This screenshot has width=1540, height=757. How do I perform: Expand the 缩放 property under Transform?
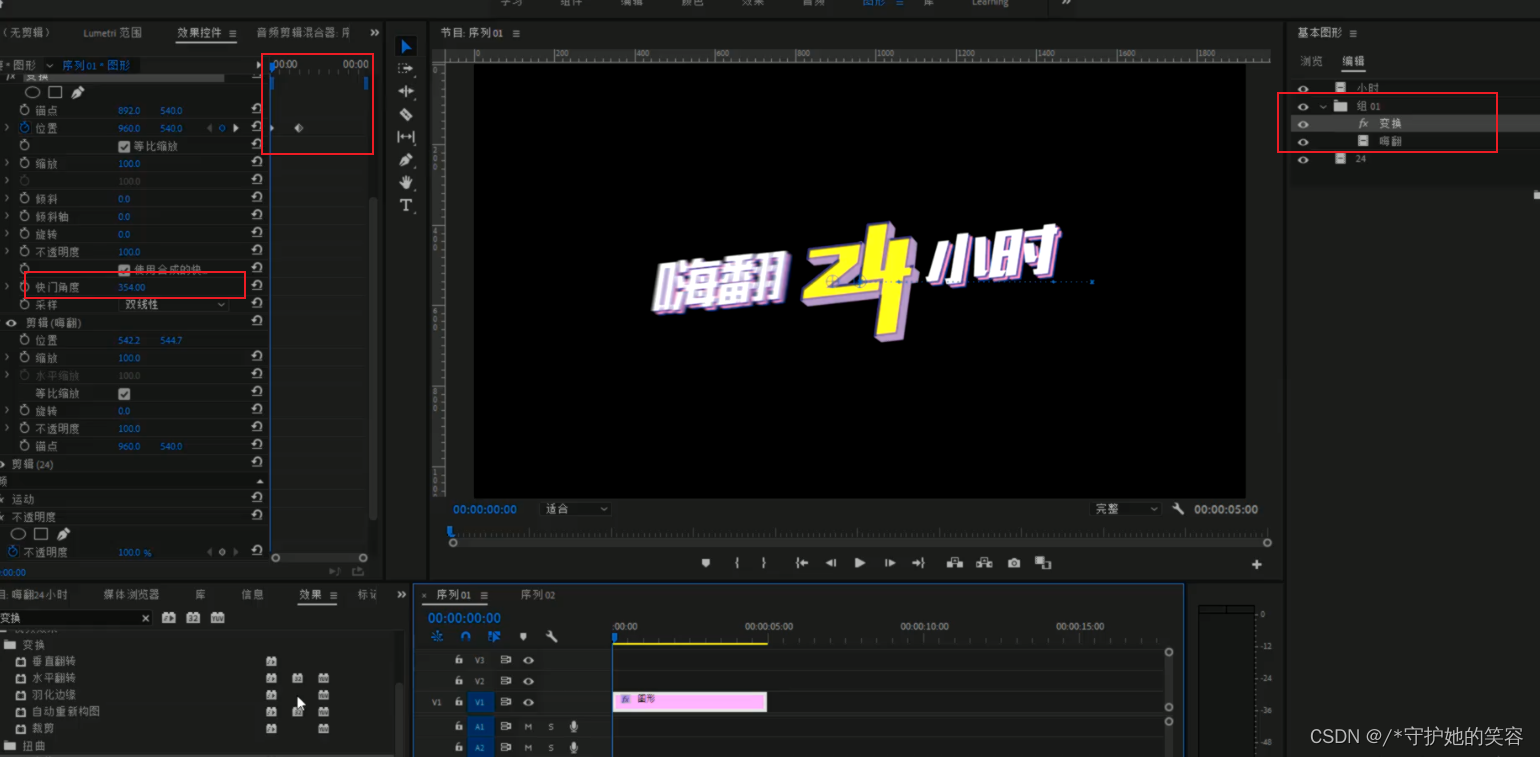[8, 163]
